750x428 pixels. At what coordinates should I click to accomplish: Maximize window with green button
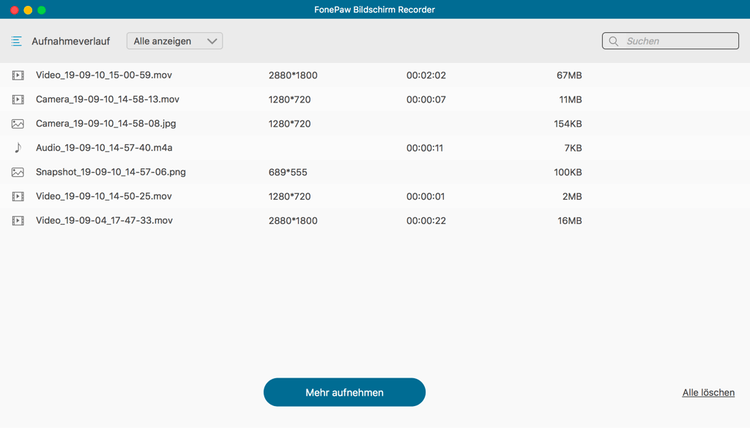pyautogui.click(x=42, y=10)
